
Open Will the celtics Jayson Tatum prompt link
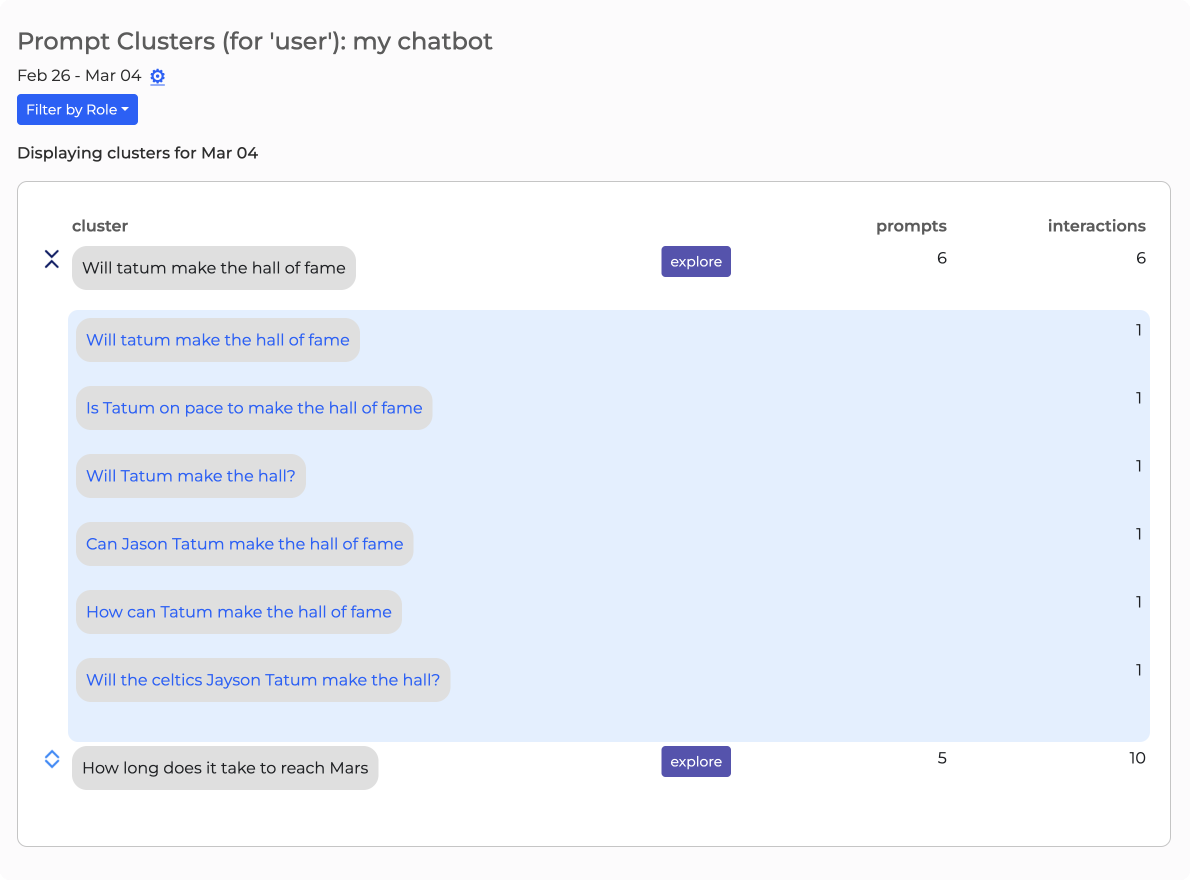coord(263,680)
